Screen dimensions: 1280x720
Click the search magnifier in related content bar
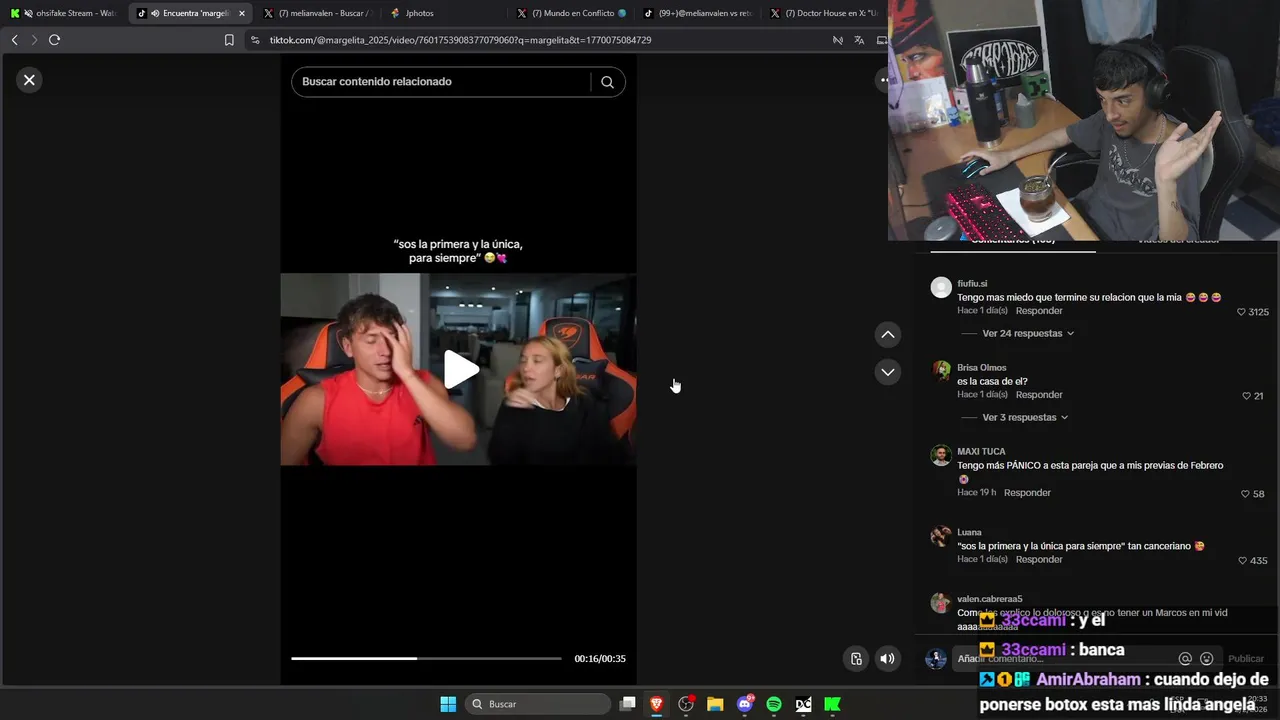pos(607,82)
